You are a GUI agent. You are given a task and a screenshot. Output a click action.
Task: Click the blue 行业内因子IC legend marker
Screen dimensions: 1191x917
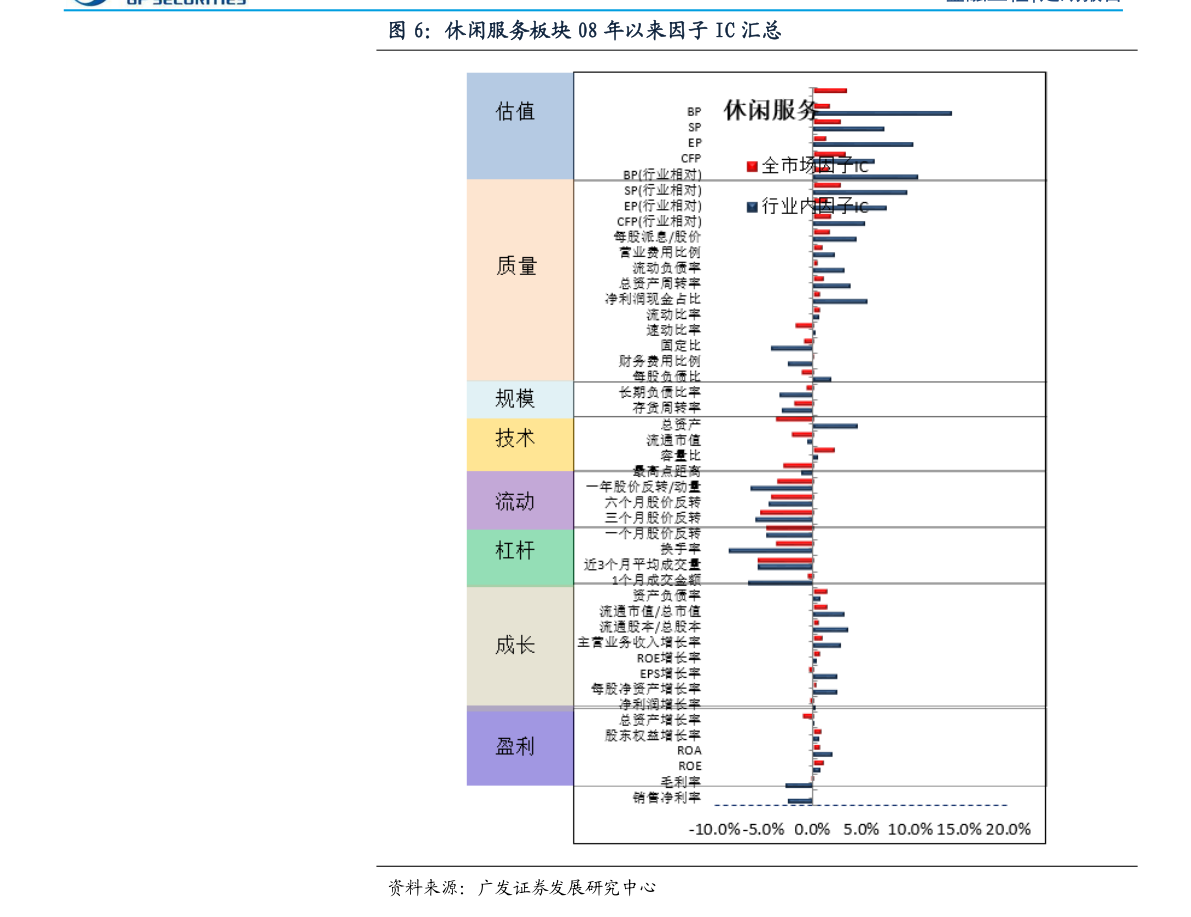coord(752,207)
